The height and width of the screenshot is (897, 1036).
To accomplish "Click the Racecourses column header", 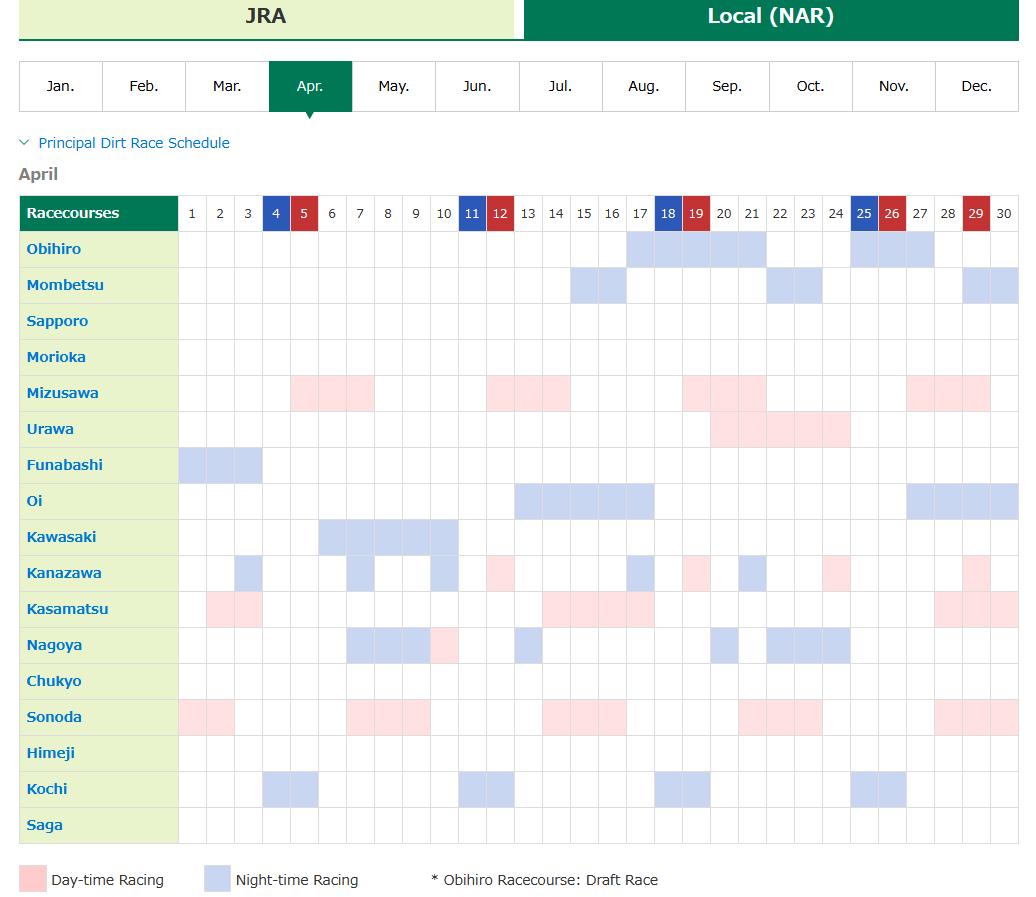I will (x=99, y=213).
